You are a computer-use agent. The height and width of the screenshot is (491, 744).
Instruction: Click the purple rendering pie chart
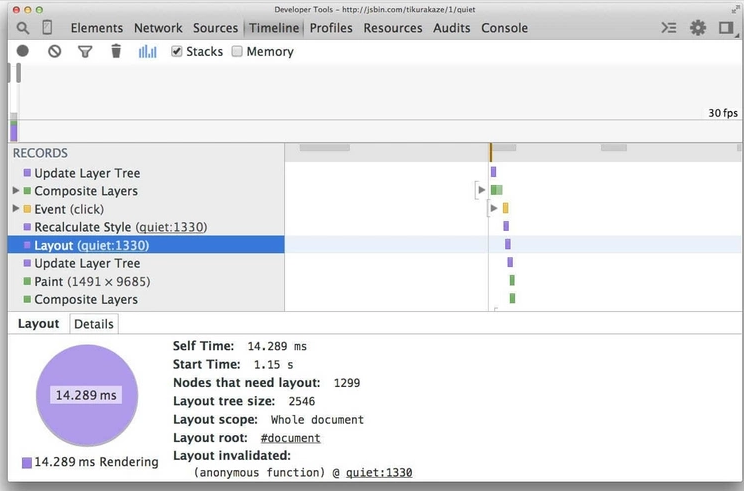click(x=87, y=395)
